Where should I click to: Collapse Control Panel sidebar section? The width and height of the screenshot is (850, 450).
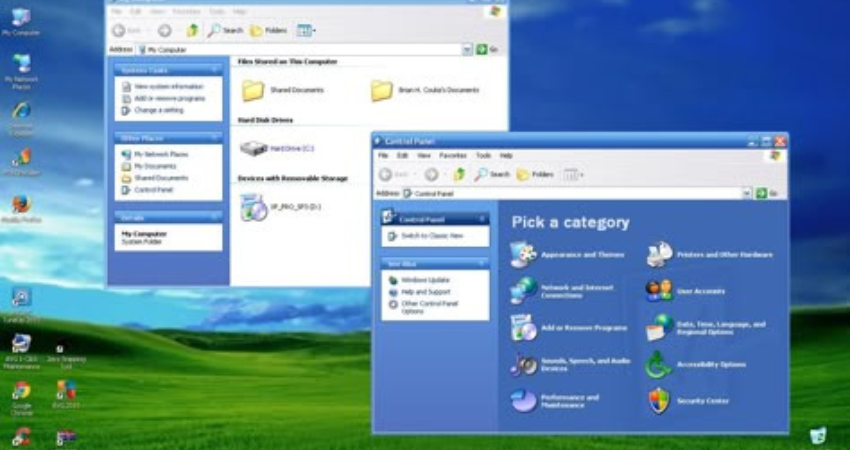click(x=482, y=220)
